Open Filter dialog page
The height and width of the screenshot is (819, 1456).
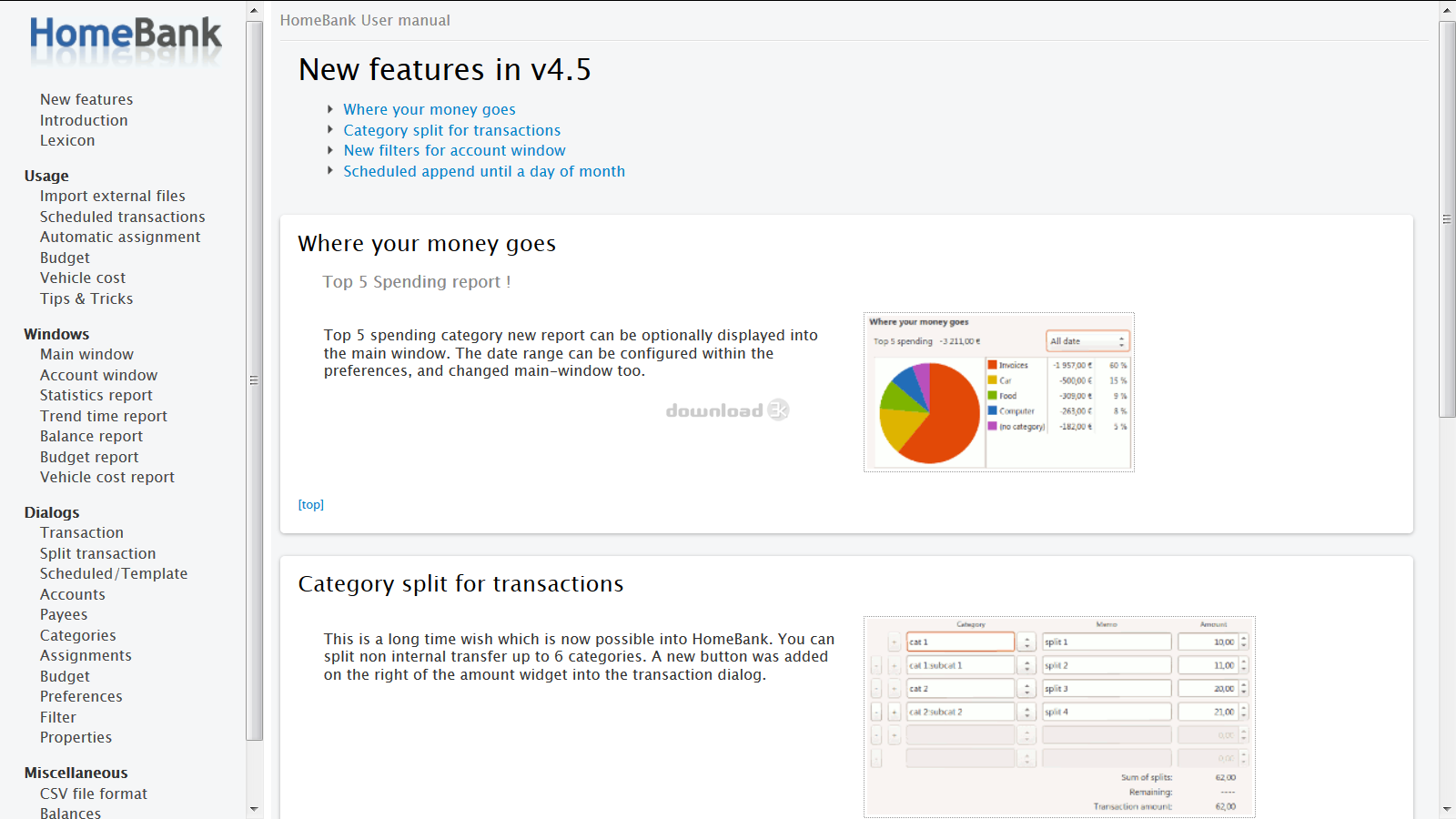[58, 717]
